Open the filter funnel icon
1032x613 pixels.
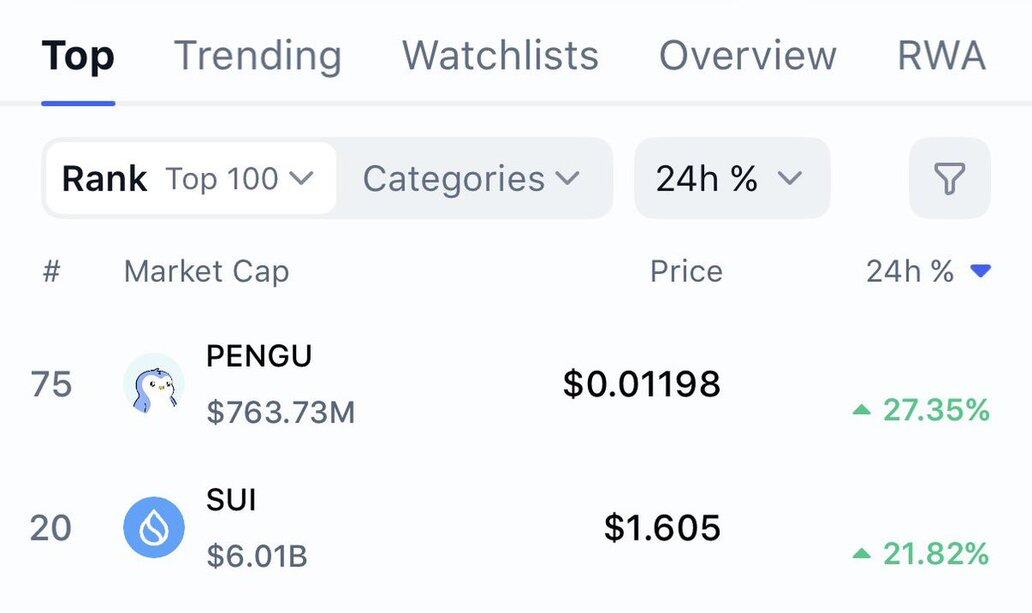coord(949,179)
